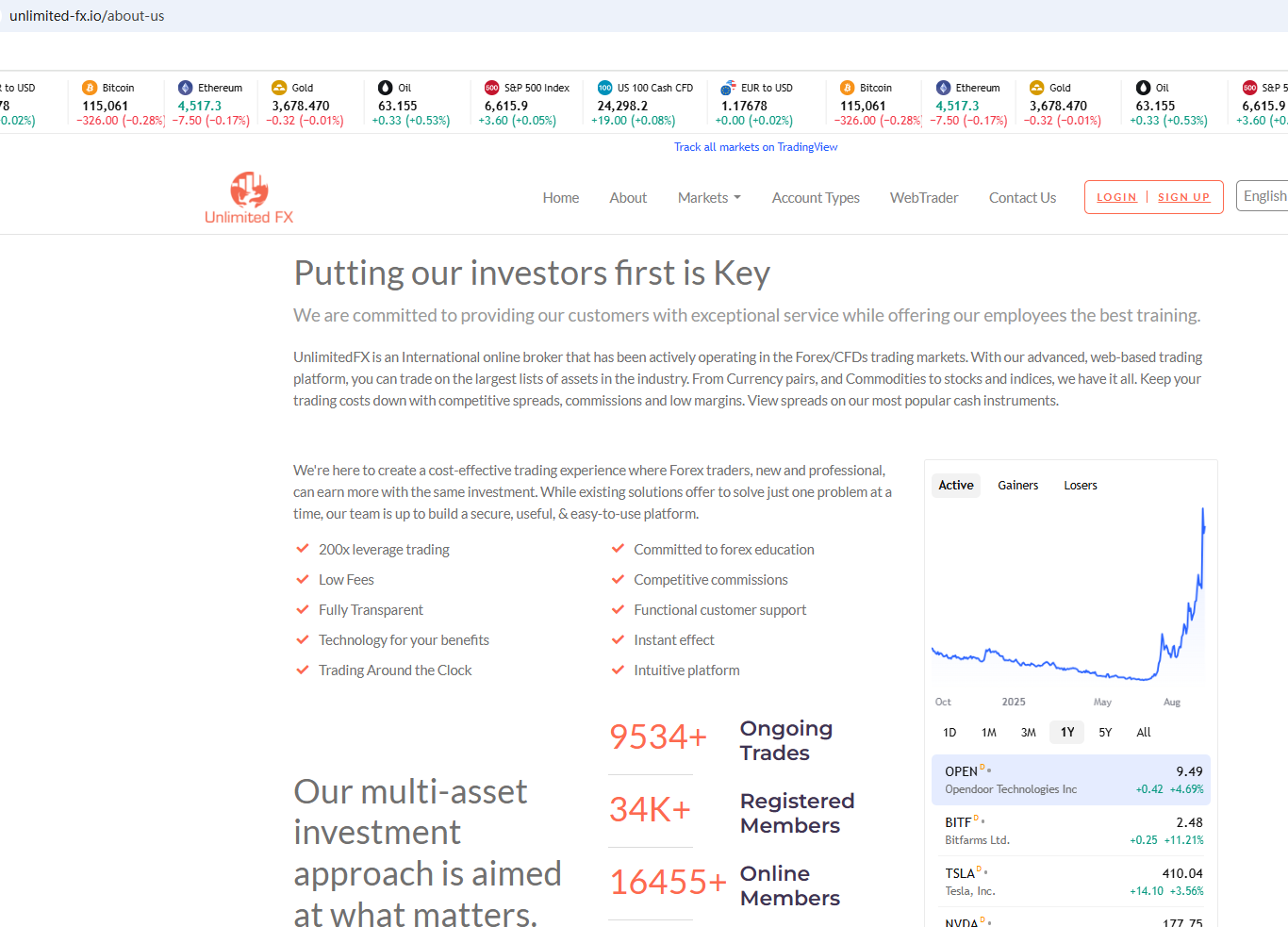Click the S&P 500 Index icon

click(x=491, y=88)
